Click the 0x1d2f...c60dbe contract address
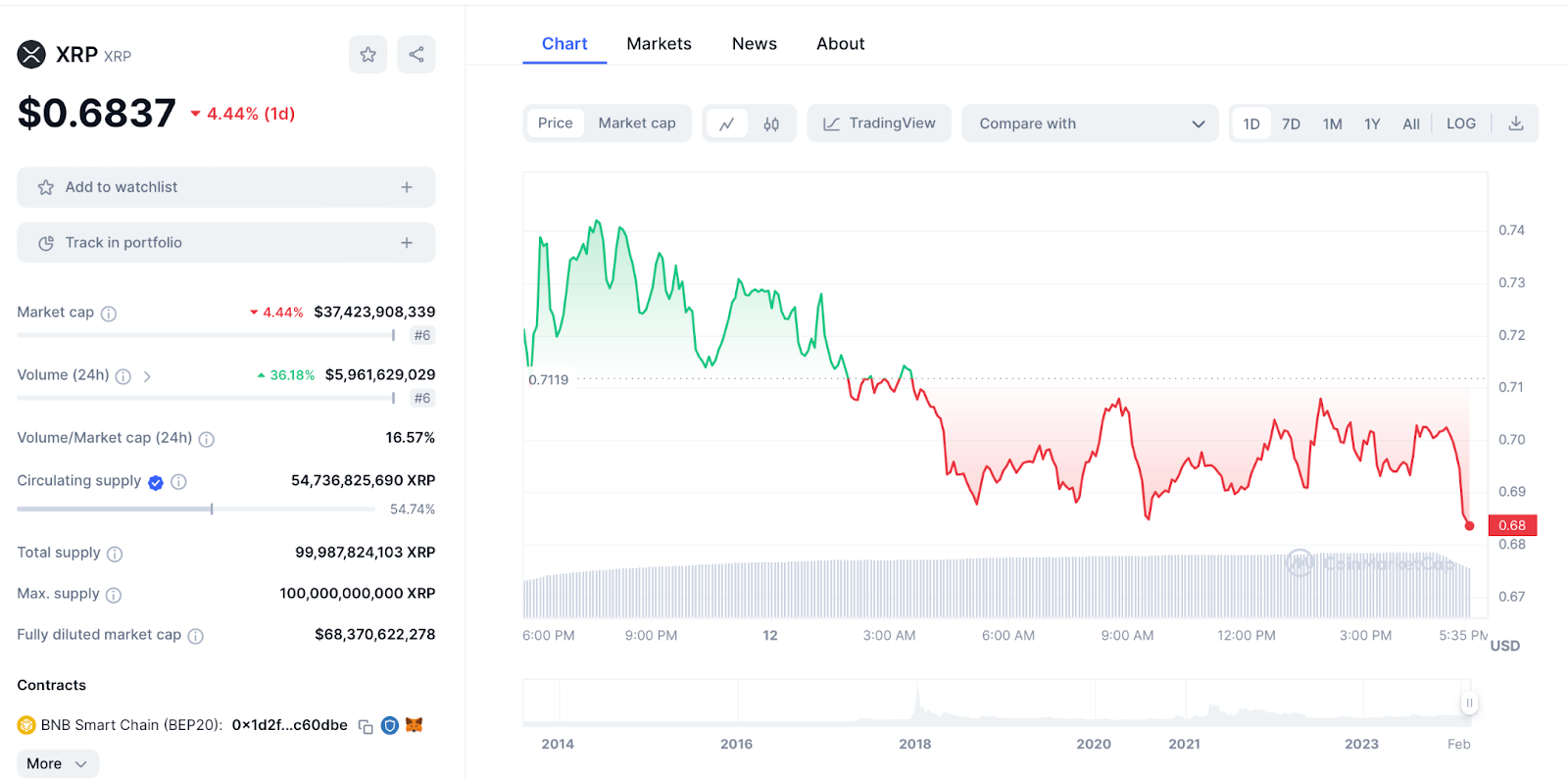This screenshot has width=1568, height=779. pos(290,725)
